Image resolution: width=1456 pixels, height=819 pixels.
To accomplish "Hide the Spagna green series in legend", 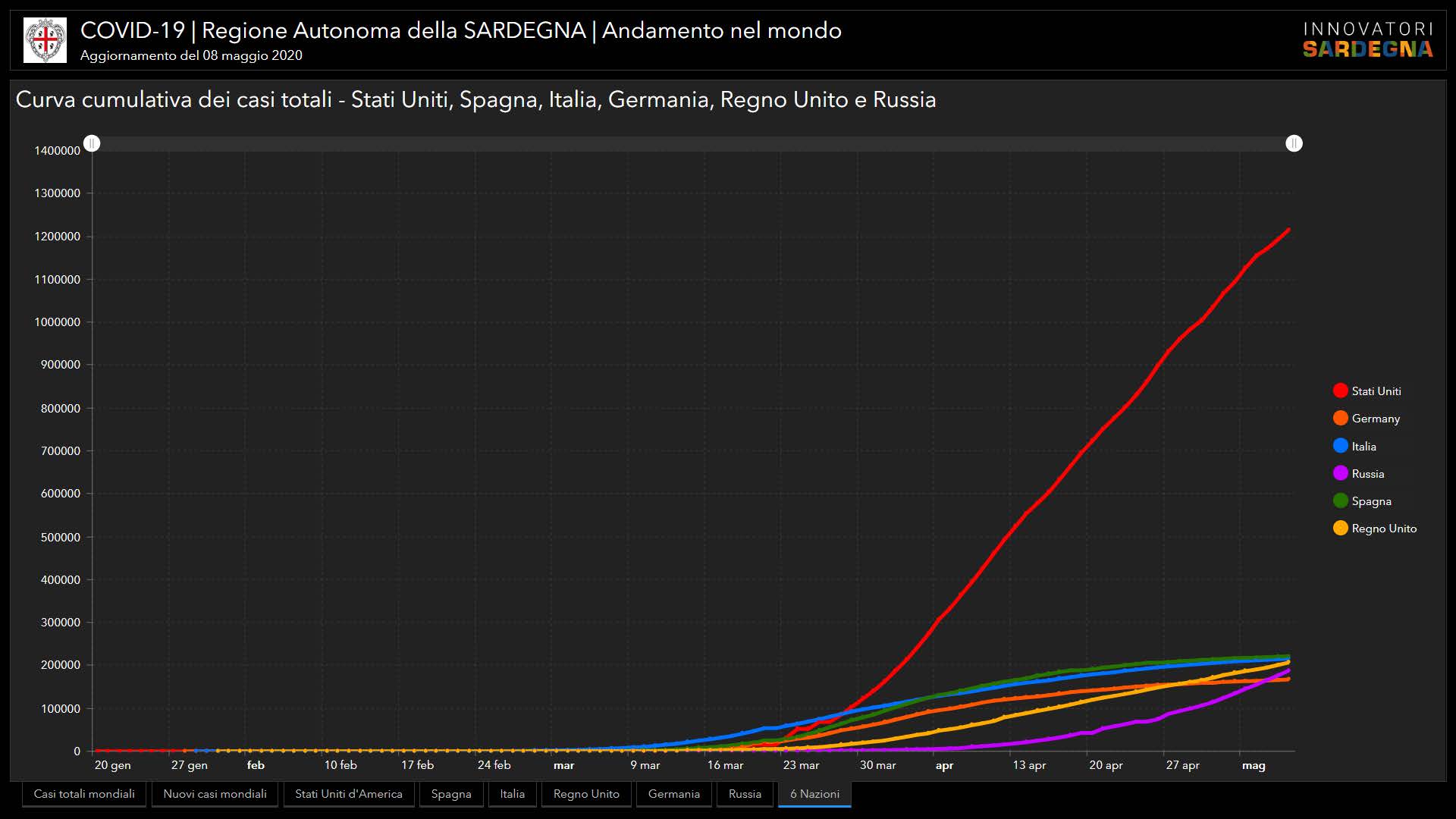I will [x=1340, y=500].
